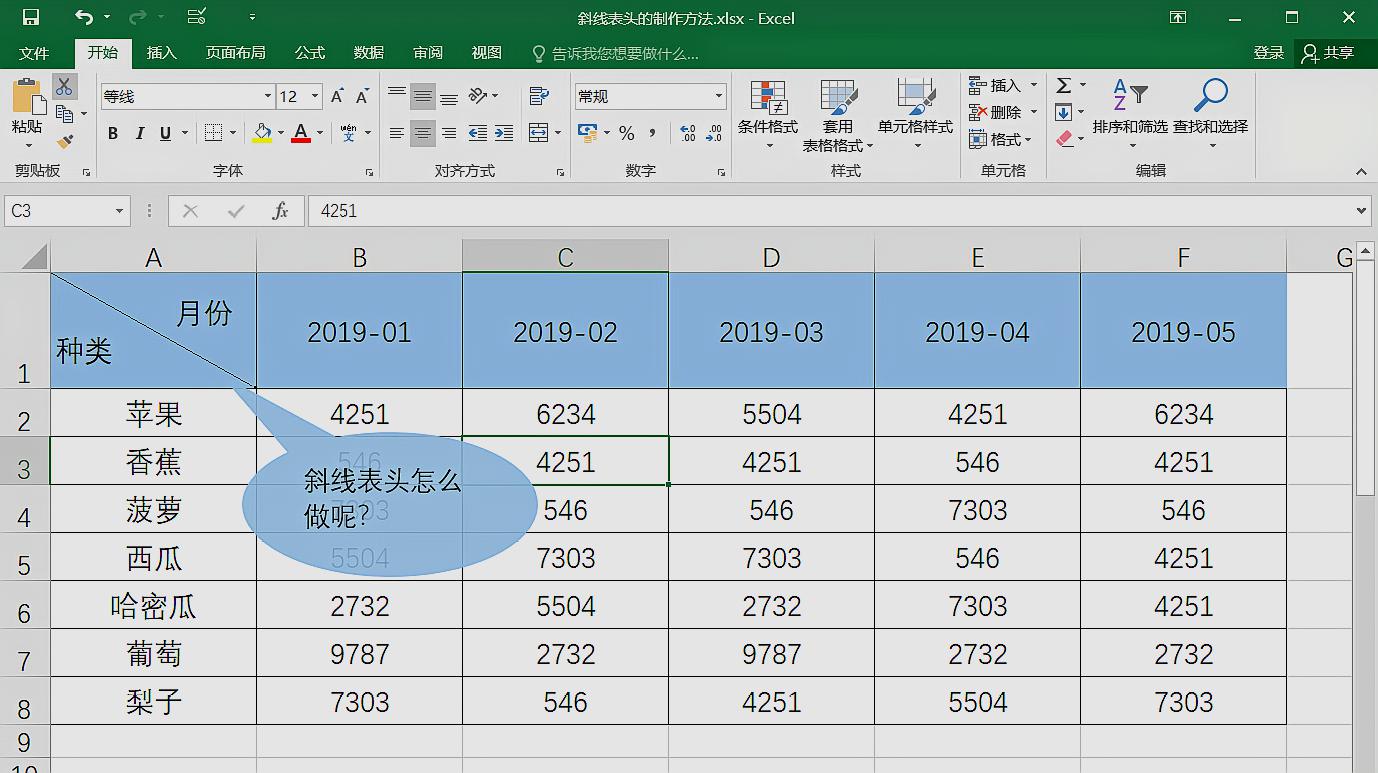Clear contents with the eraser icon

[1064, 139]
